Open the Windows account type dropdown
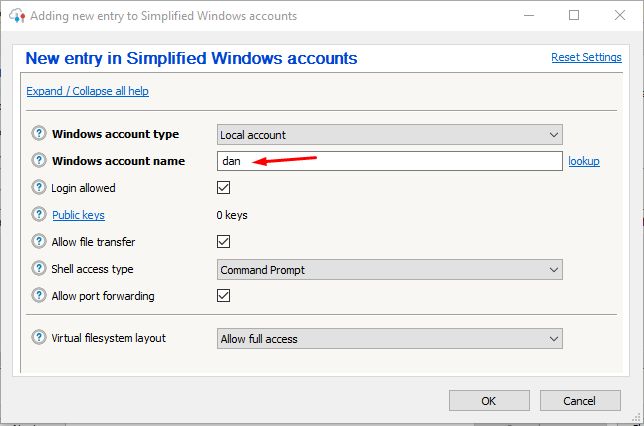This screenshot has height=426, width=644. click(x=389, y=135)
